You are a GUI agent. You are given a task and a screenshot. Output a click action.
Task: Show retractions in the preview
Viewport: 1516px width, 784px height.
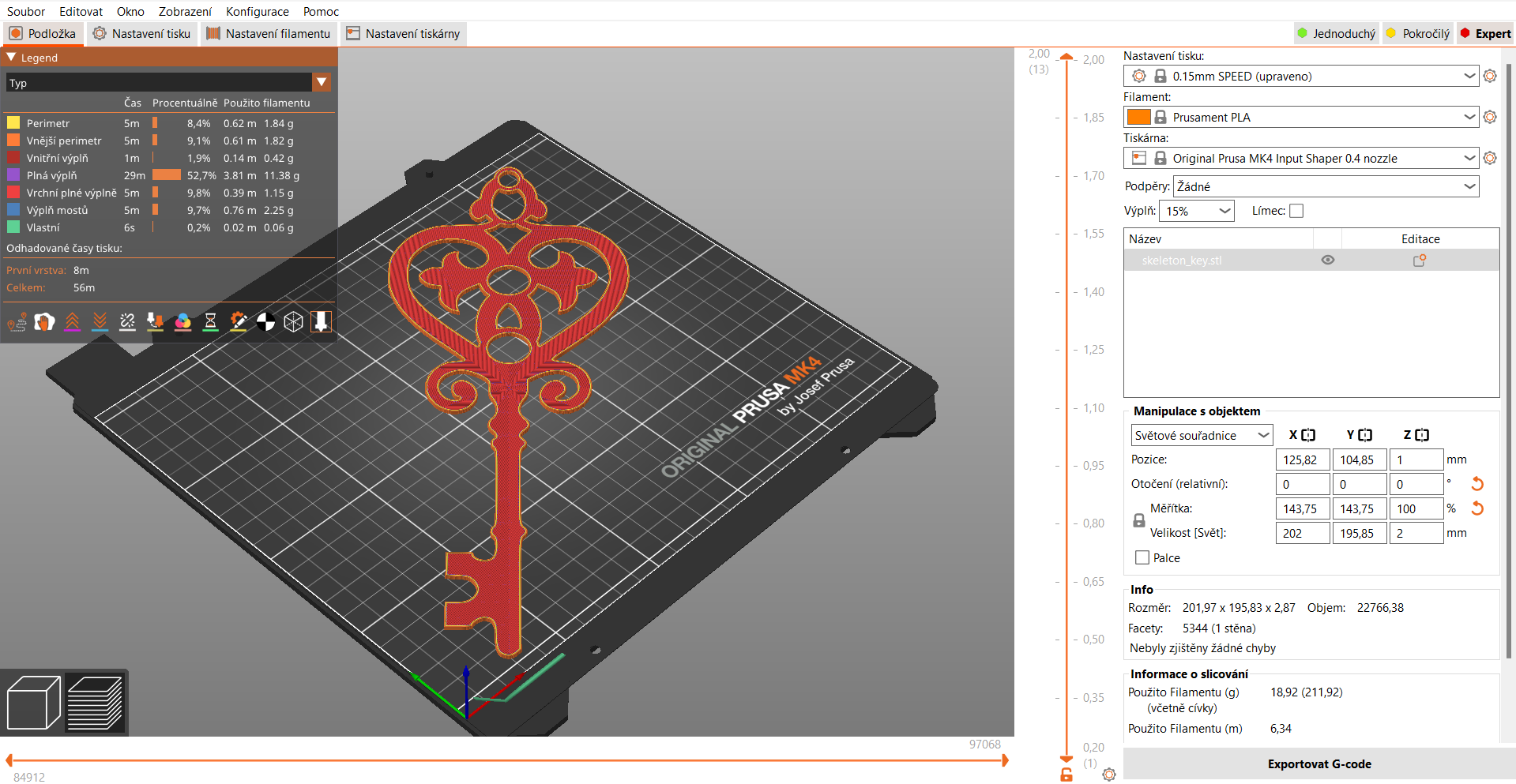tap(72, 321)
